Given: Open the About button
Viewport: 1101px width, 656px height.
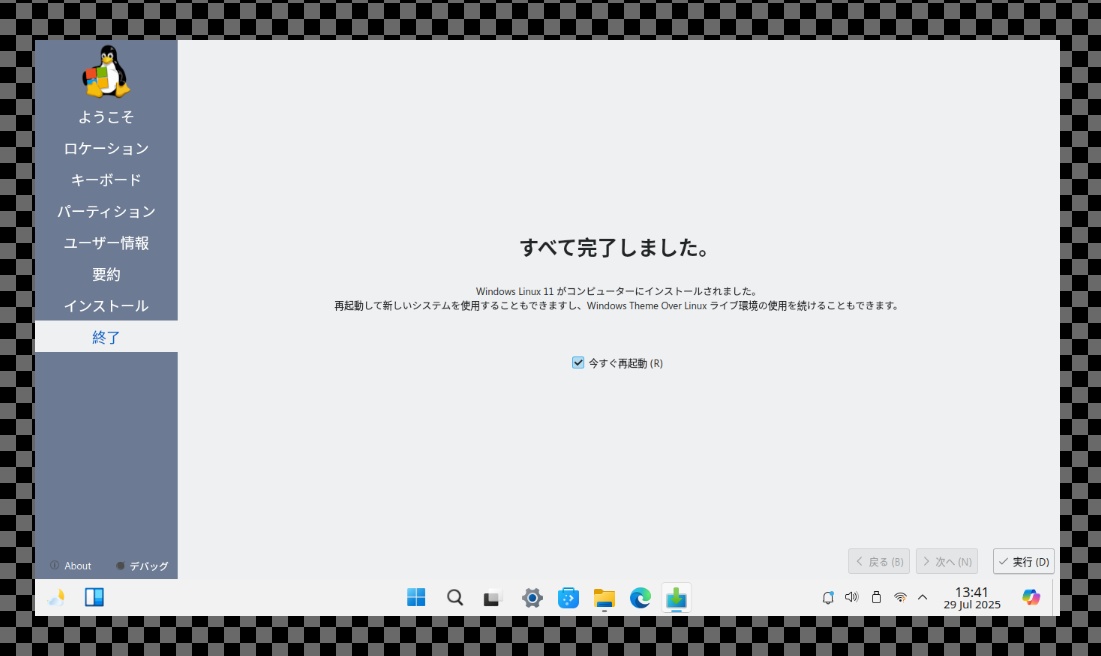Looking at the screenshot, I should (x=71, y=566).
